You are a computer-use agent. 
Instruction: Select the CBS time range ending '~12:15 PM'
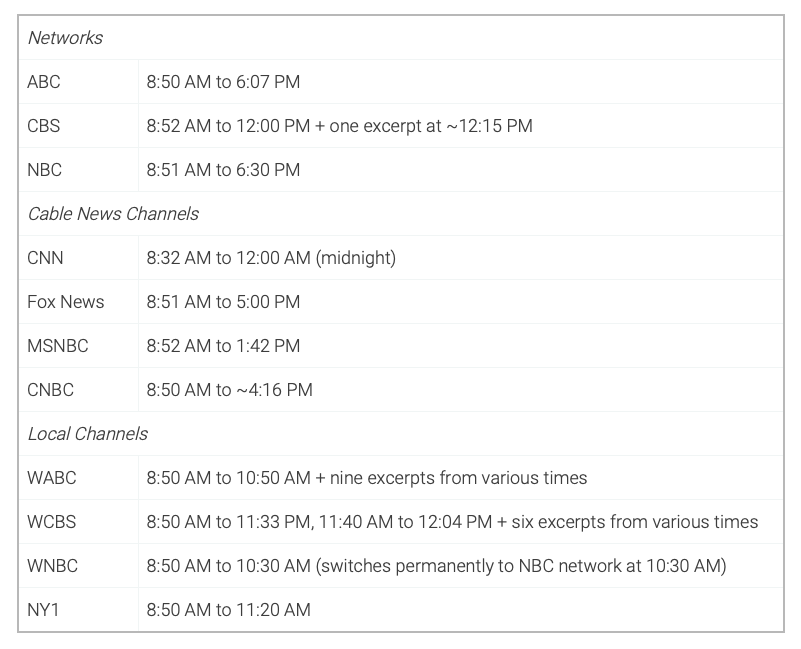click(340, 126)
